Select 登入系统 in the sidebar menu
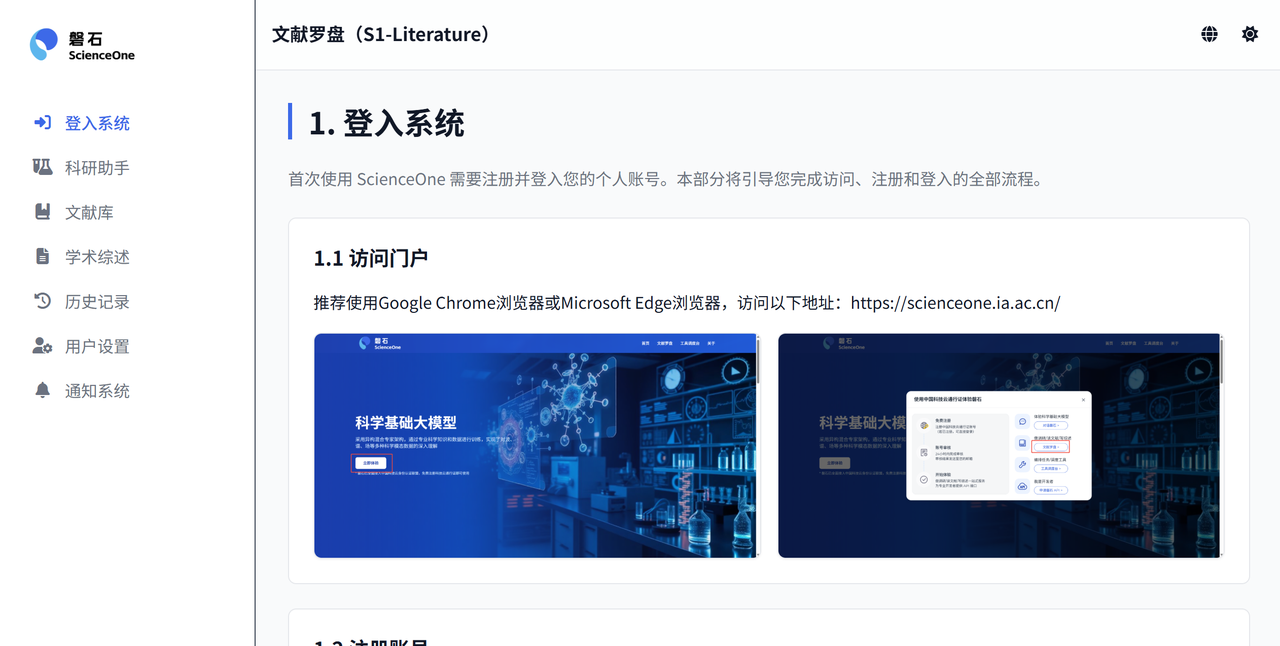 pyautogui.click(x=95, y=122)
